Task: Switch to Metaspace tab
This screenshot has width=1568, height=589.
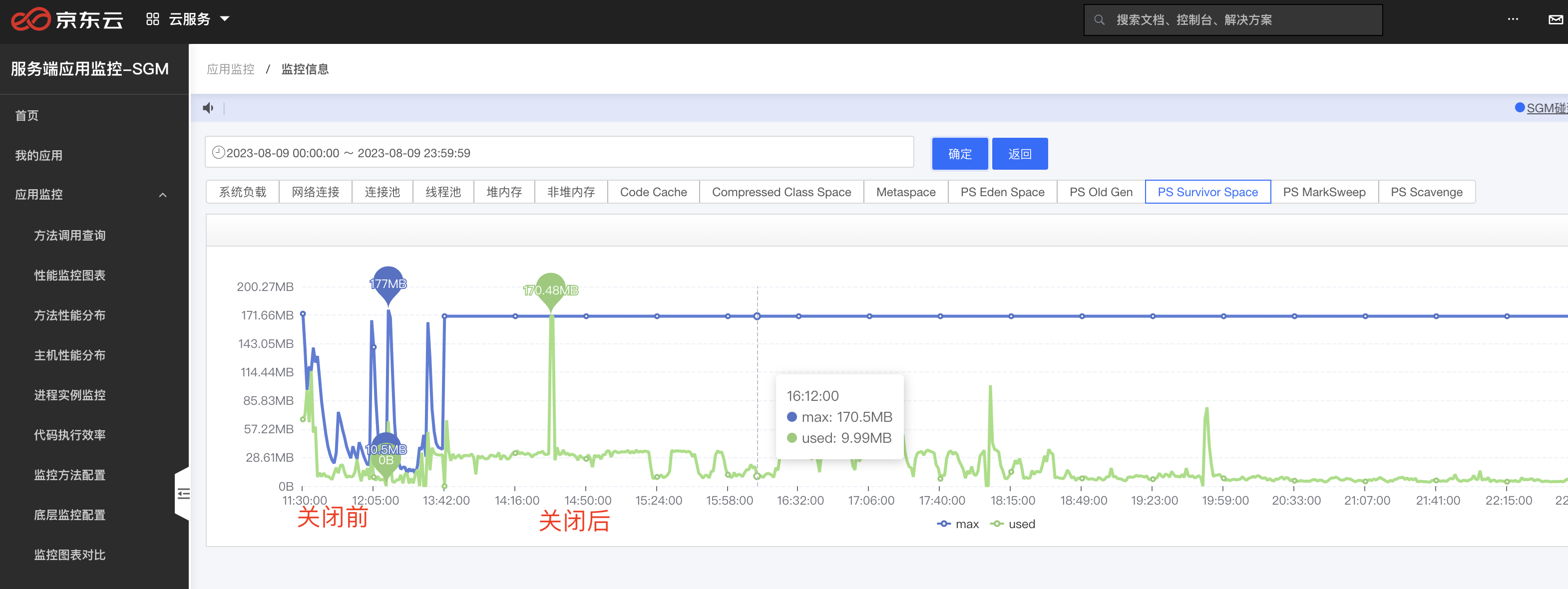Action: pos(906,192)
